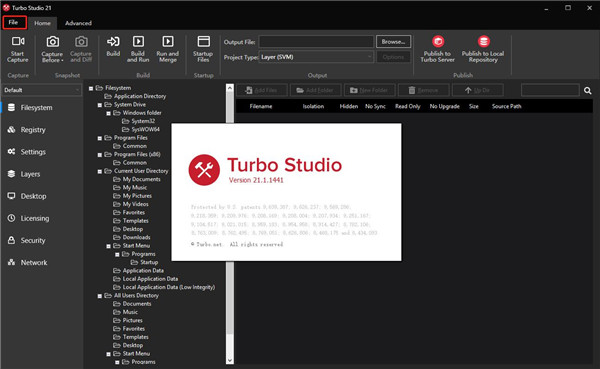The image size is (600, 369).
Task: Click the Up Dir button
Action: [478, 90]
